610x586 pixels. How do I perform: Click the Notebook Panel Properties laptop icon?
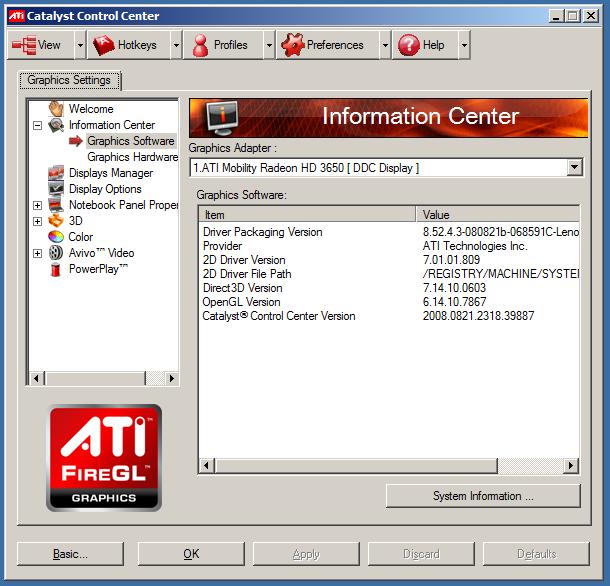tap(56, 205)
